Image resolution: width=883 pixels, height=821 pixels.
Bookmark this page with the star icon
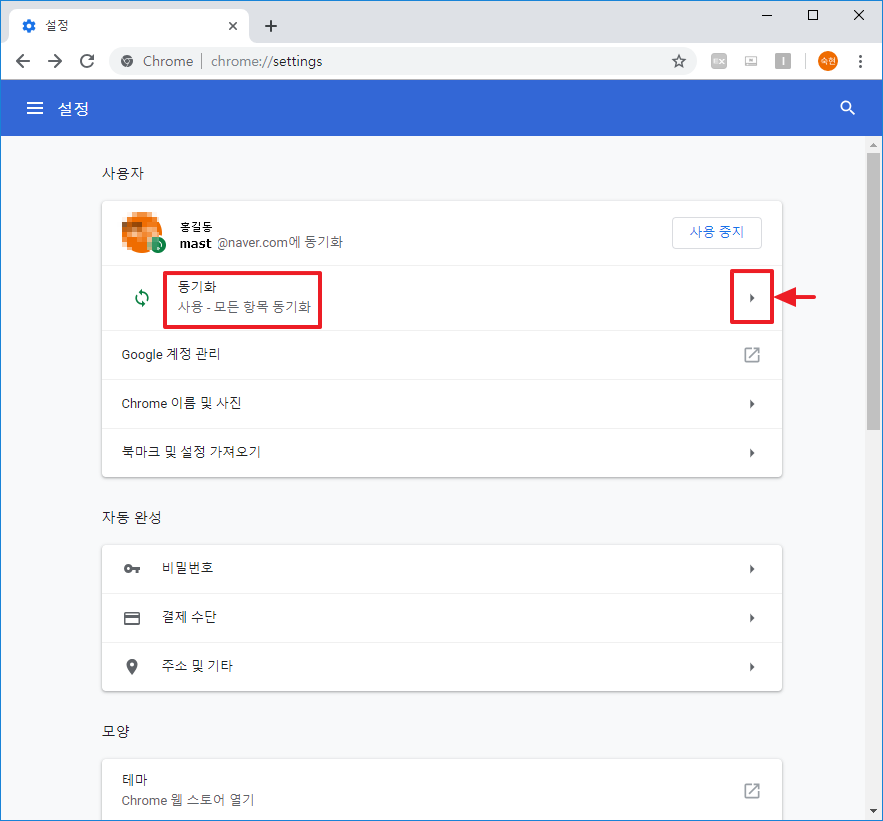point(679,61)
